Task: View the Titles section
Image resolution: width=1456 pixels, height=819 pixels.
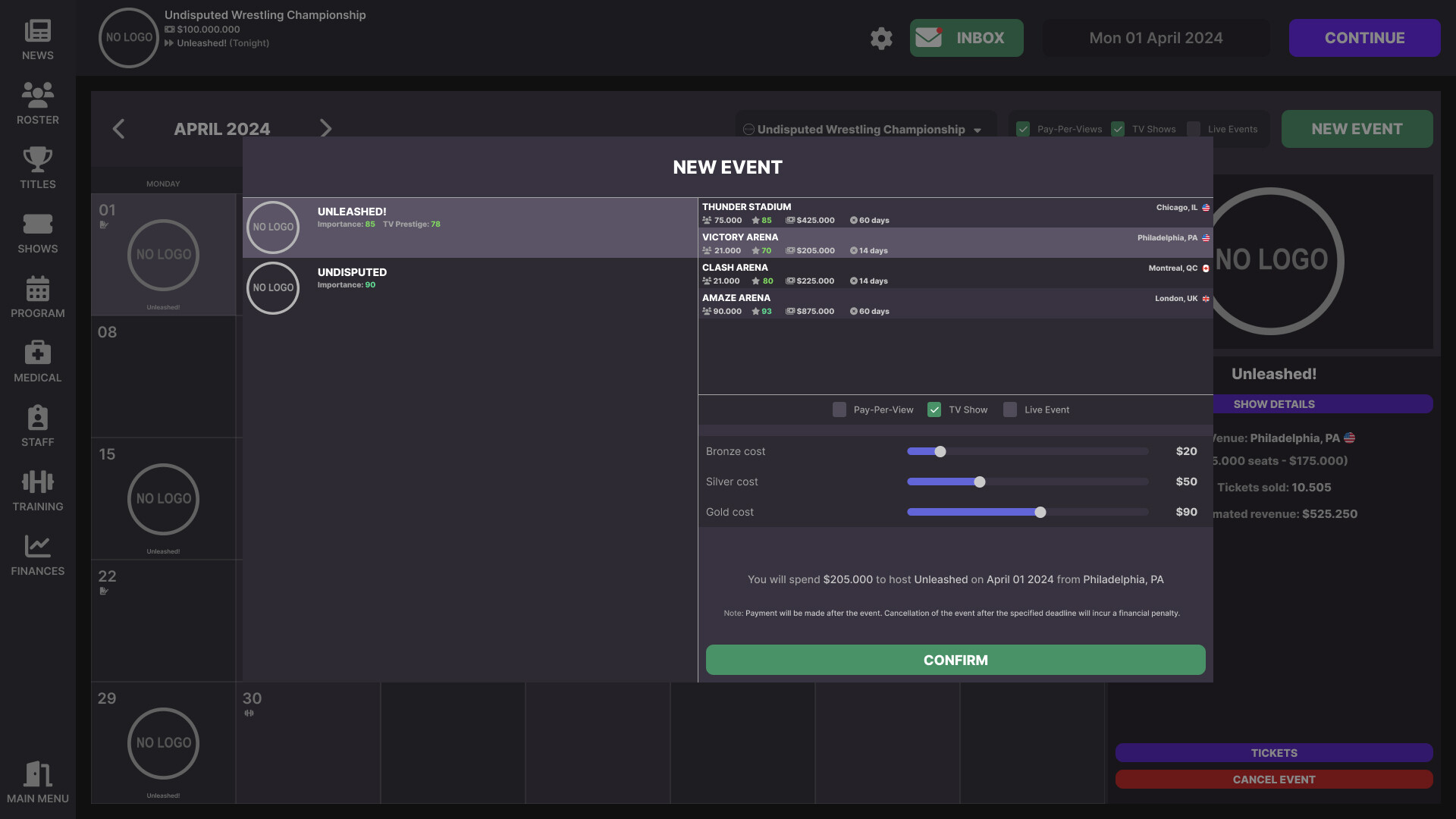Action: tap(37, 167)
